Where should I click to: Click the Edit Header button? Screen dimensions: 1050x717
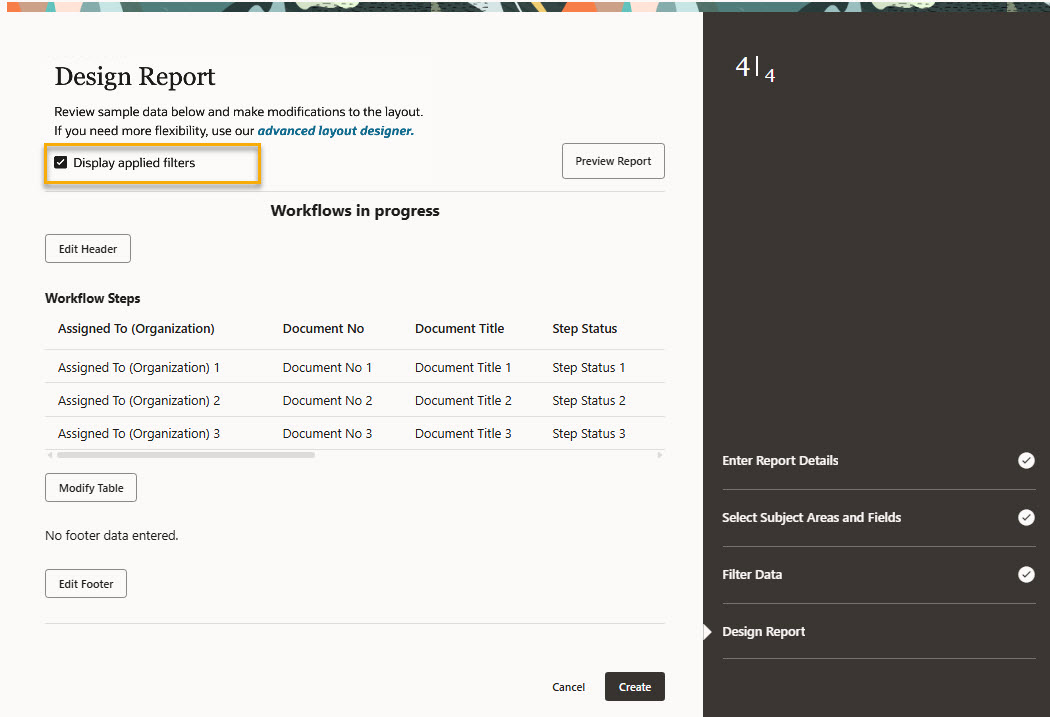(x=88, y=249)
